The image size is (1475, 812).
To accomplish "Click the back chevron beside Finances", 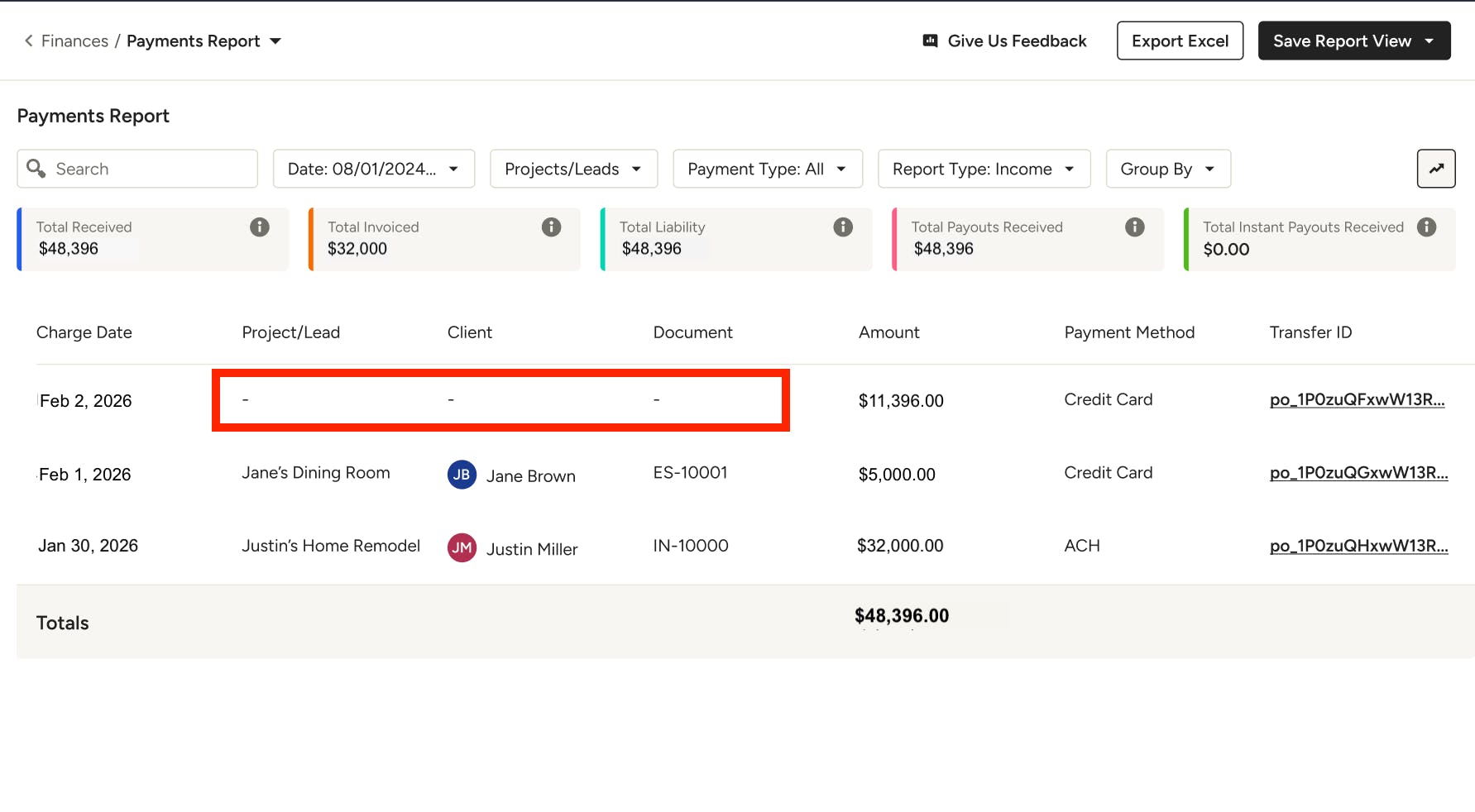I will 29,41.
